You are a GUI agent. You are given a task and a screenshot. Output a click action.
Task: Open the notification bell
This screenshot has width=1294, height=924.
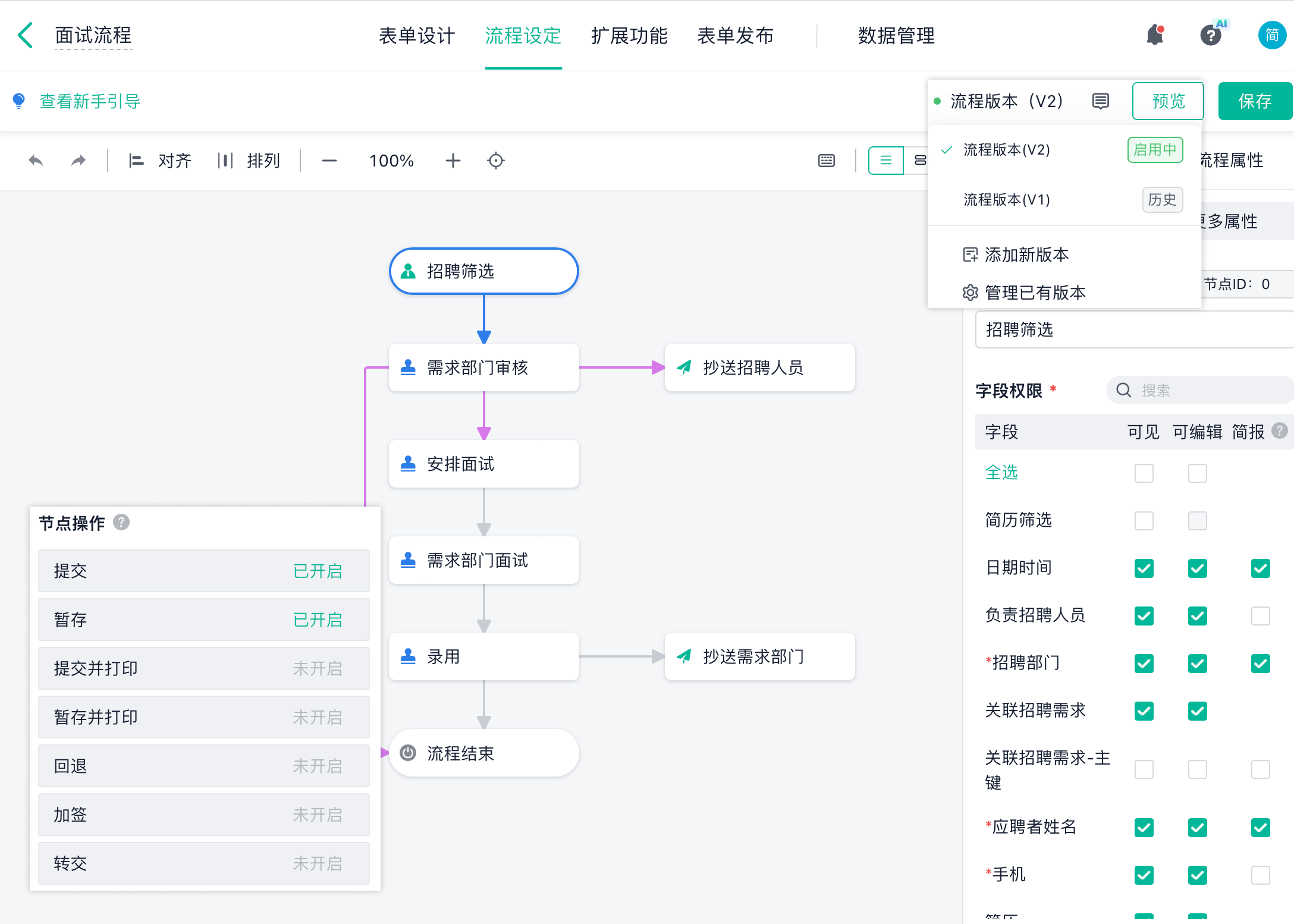1155,35
